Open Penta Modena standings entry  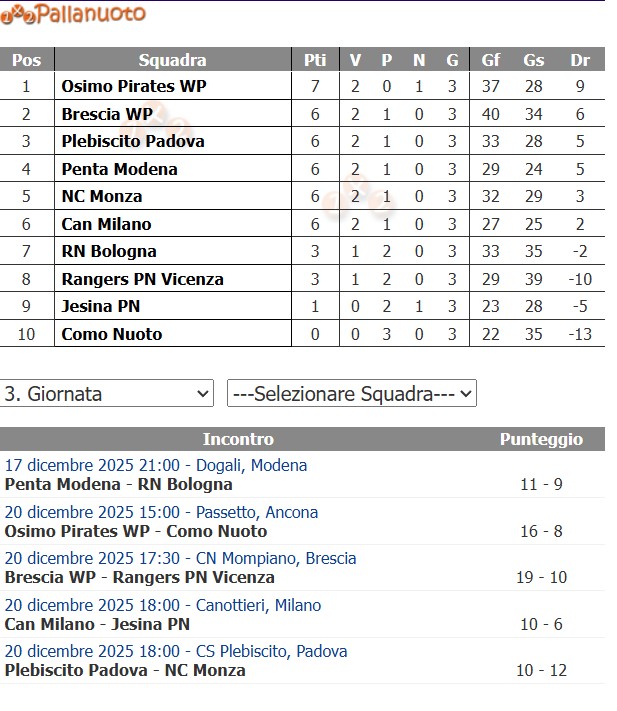(119, 169)
